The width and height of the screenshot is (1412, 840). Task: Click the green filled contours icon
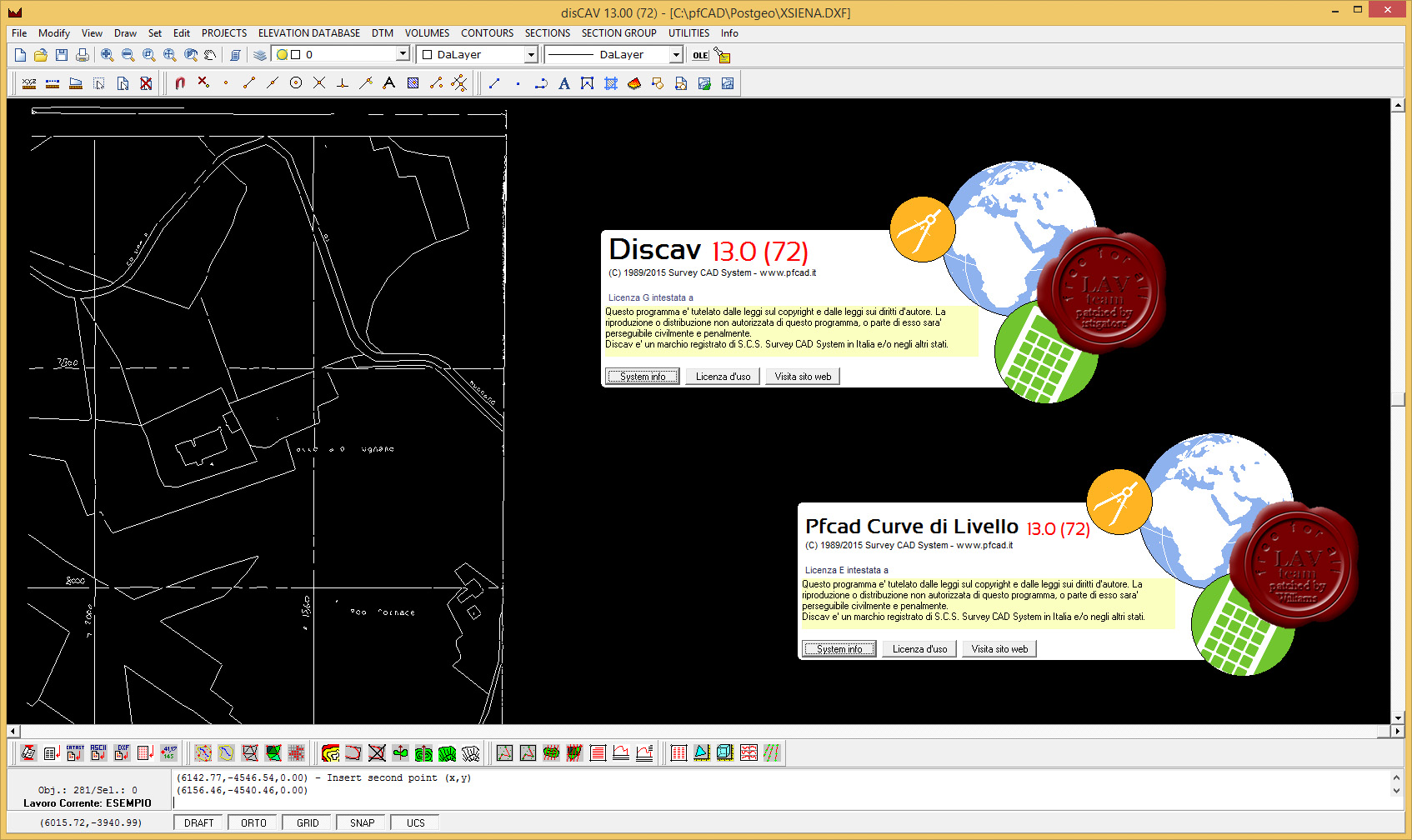coord(448,753)
